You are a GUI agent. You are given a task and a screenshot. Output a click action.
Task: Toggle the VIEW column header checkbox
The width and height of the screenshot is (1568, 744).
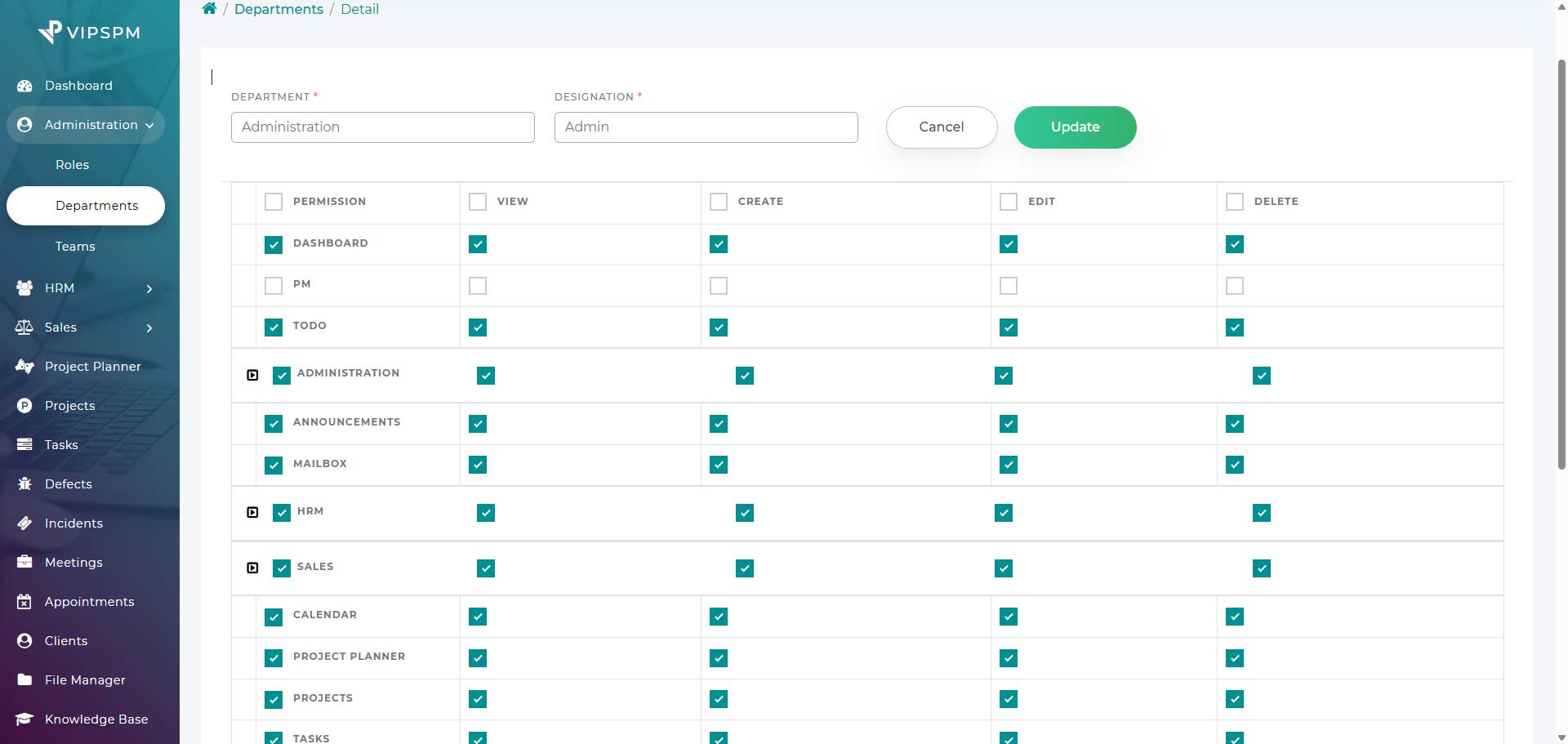point(478,202)
